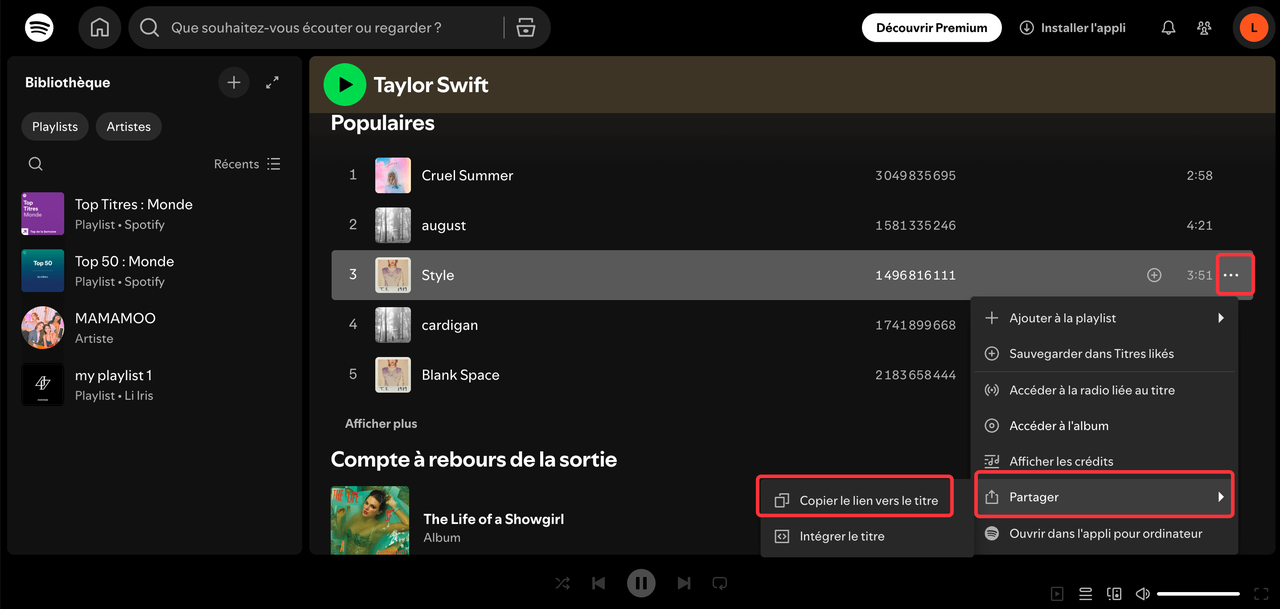Click the Découvrir Premium button

coord(932,28)
